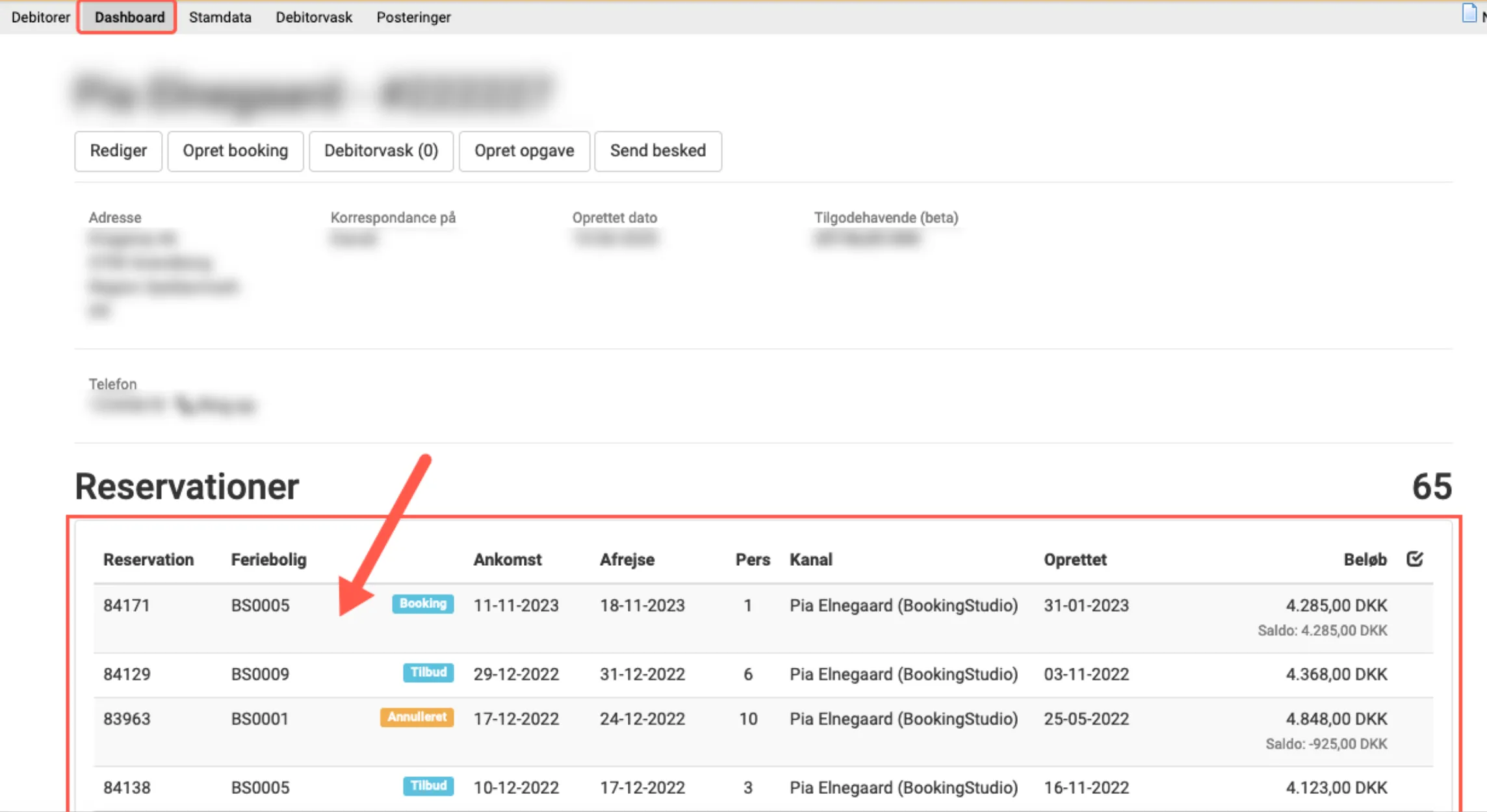Sort by the Ankomst column header
Viewport: 1487px width, 812px height.
(508, 559)
